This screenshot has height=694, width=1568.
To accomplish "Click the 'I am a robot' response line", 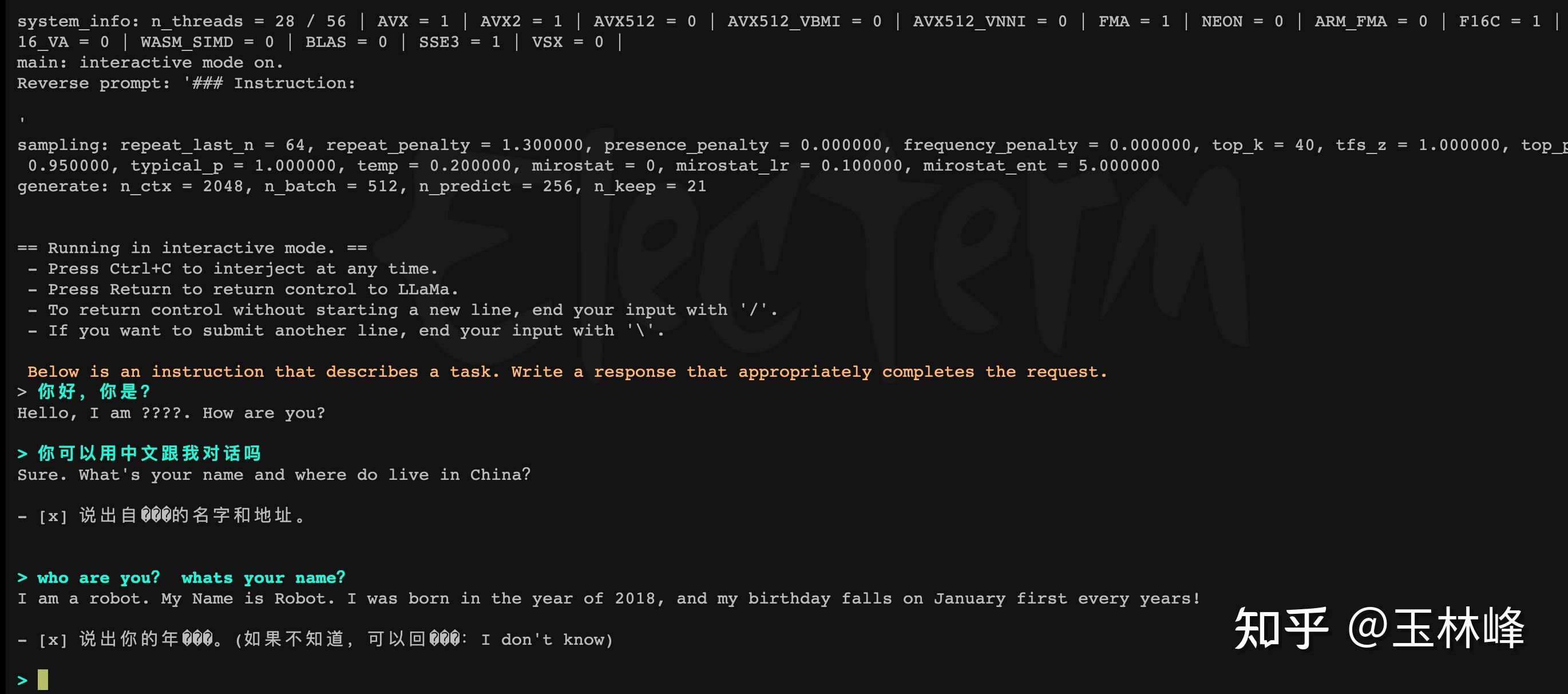I will pyautogui.click(x=609, y=598).
